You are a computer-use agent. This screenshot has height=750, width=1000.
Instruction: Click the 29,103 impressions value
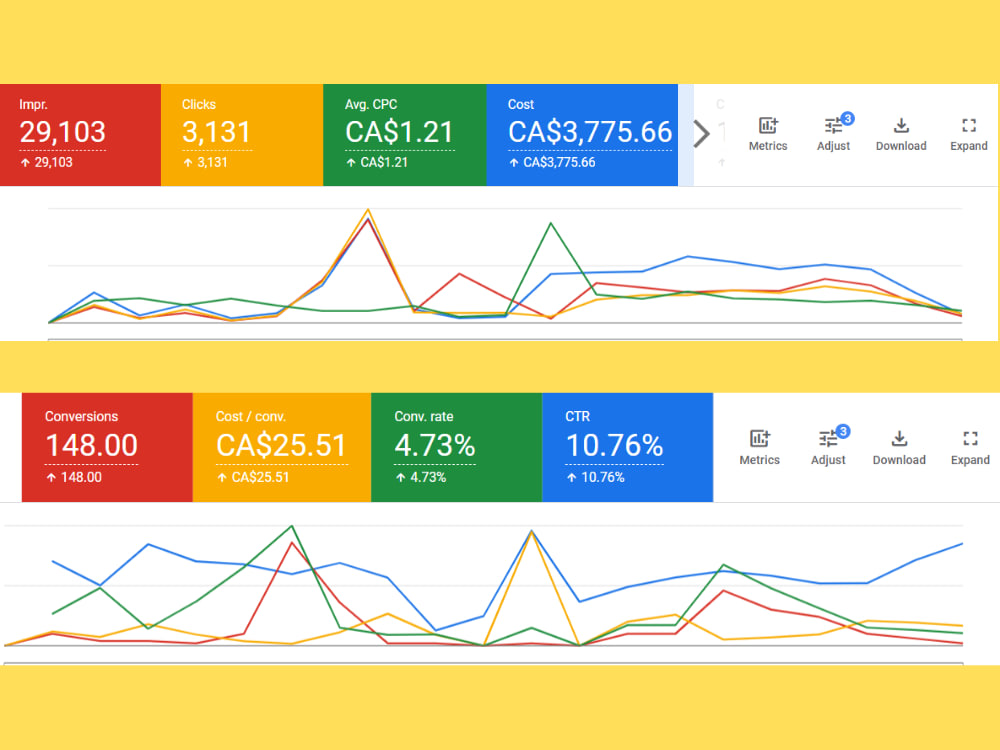(62, 132)
